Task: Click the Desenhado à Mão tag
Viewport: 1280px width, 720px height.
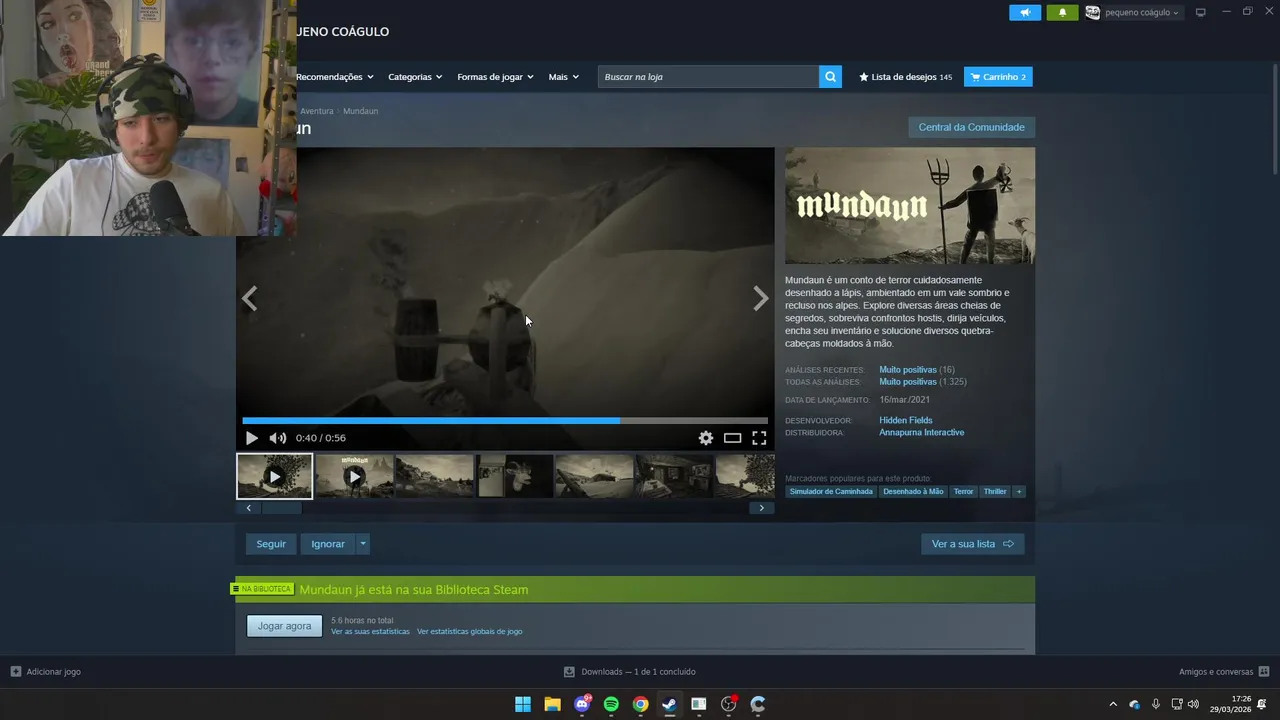Action: click(913, 492)
